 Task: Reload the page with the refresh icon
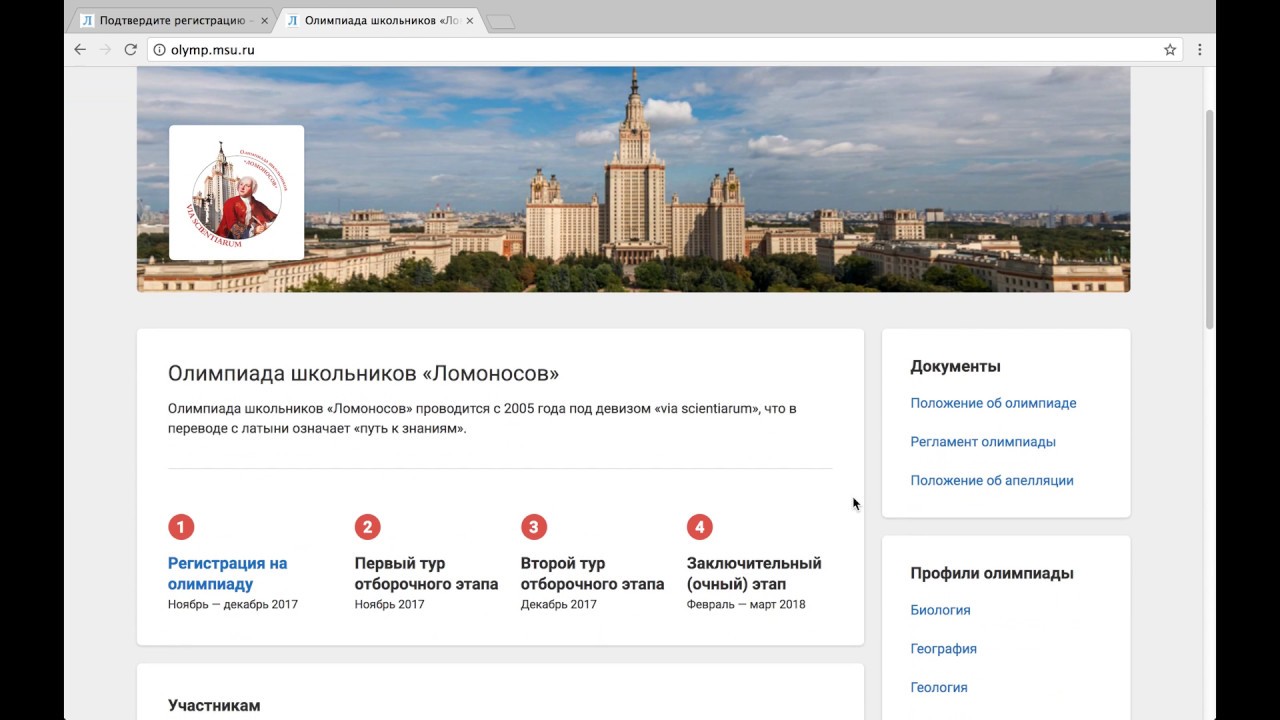pos(130,49)
